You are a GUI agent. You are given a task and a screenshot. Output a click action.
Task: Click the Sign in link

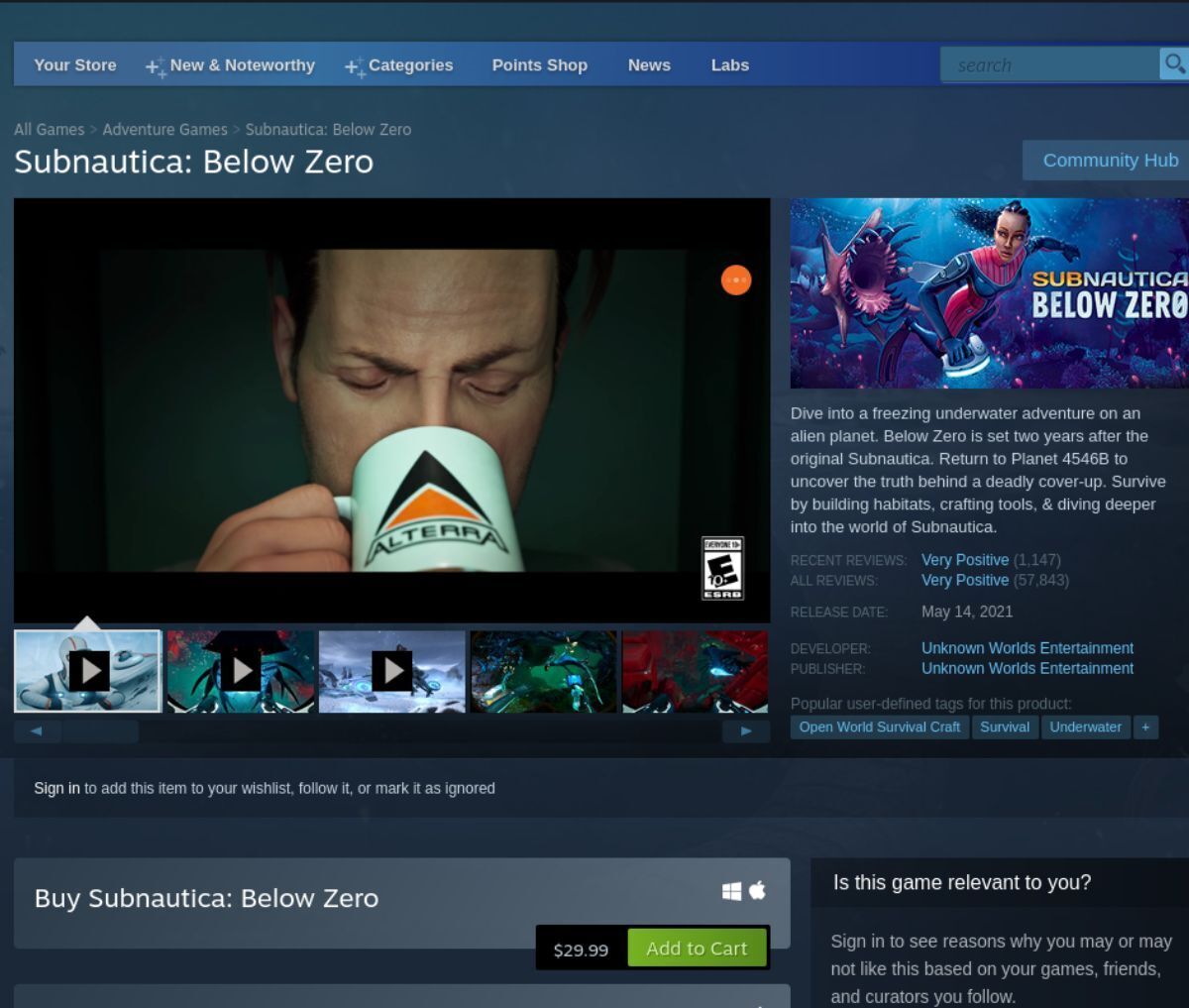point(56,788)
